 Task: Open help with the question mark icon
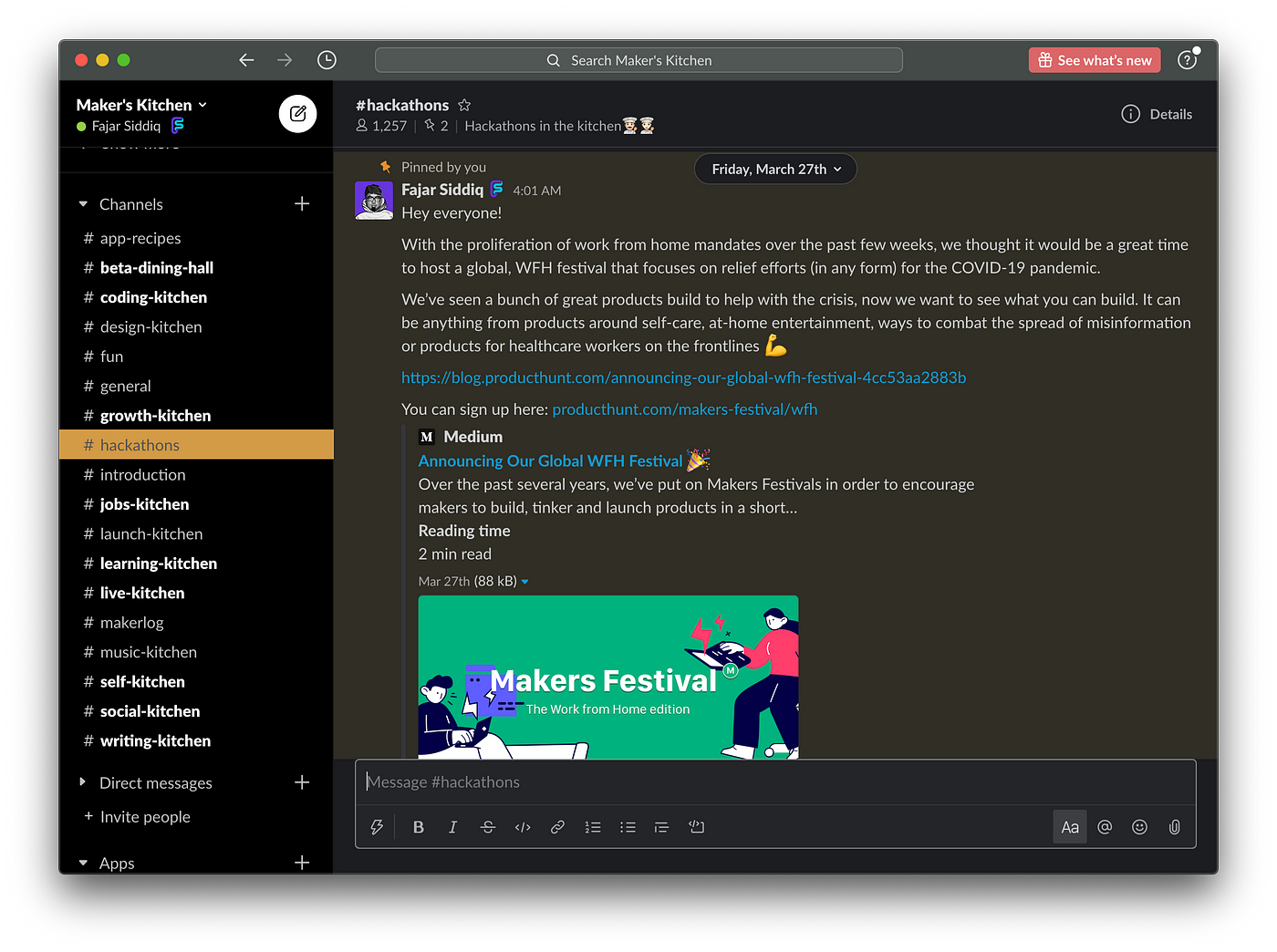(x=1187, y=60)
